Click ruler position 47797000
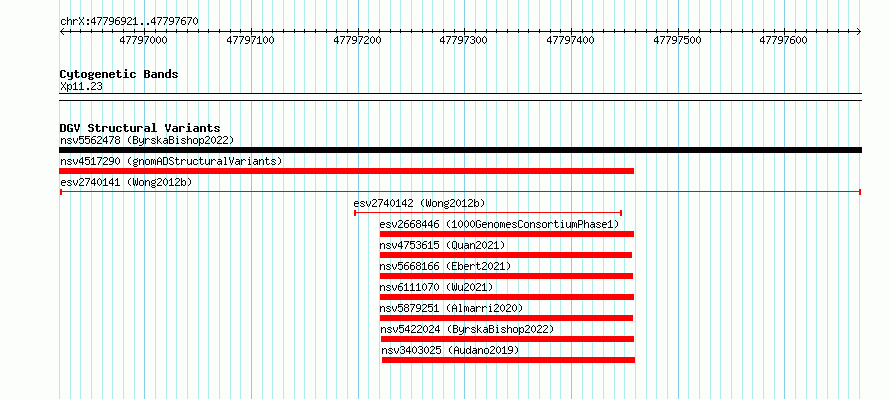 pos(144,40)
